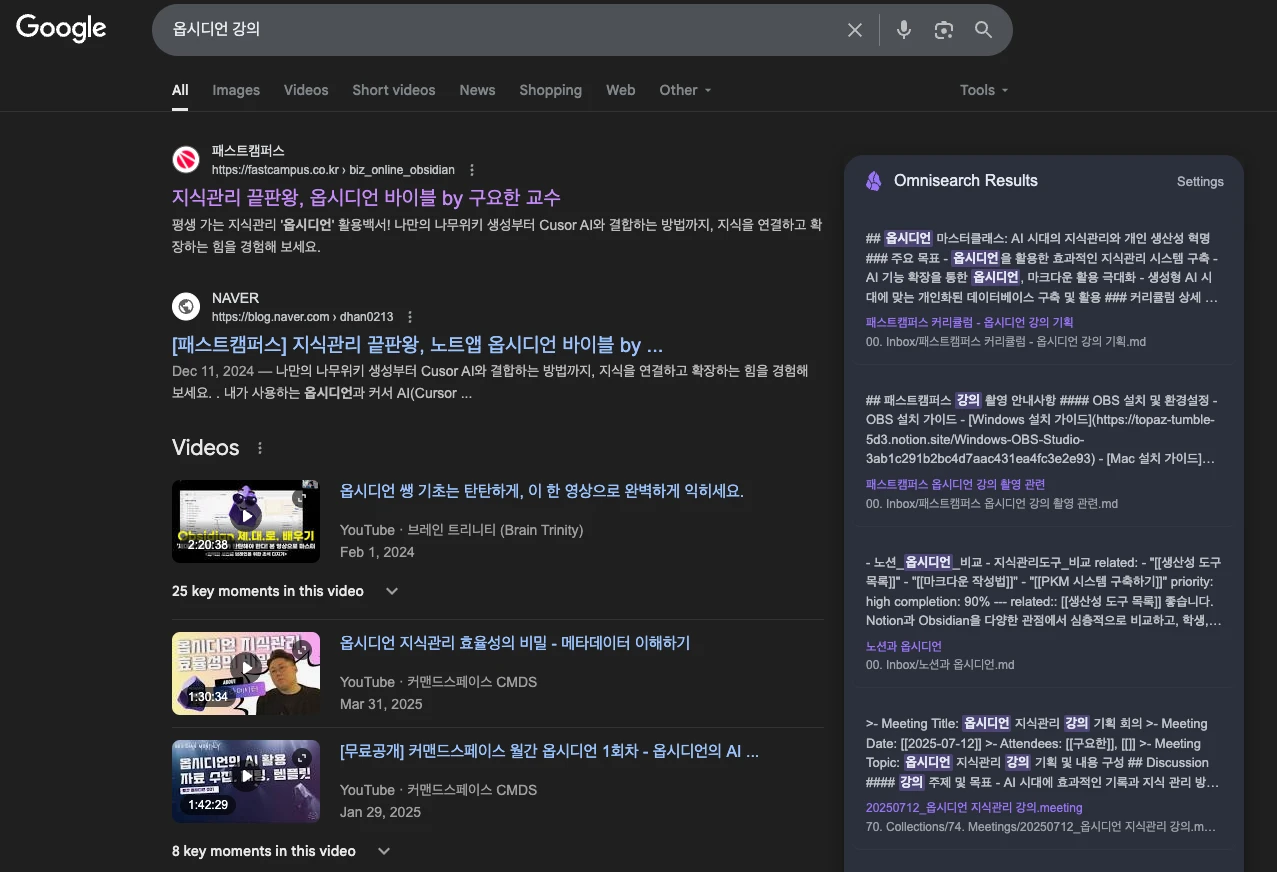This screenshot has height=872, width=1277.
Task: Open [패스트캠퍼스] 지식관리 끝판왕 NAVER blog result
Action: coord(417,345)
